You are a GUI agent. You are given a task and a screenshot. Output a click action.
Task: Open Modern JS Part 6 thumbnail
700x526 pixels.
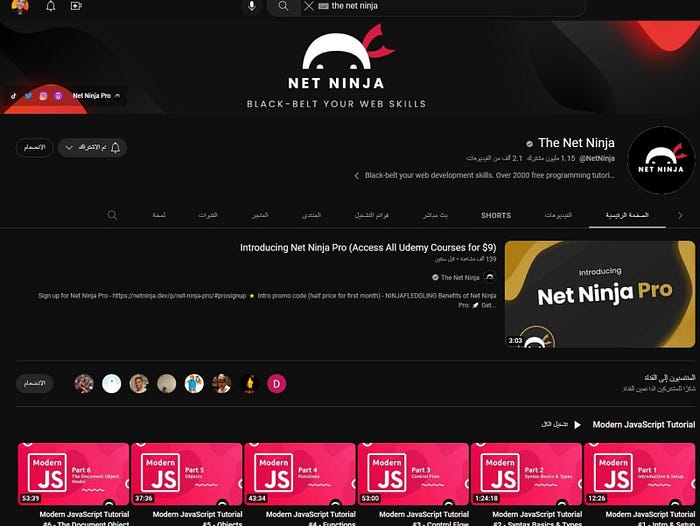coord(74,474)
